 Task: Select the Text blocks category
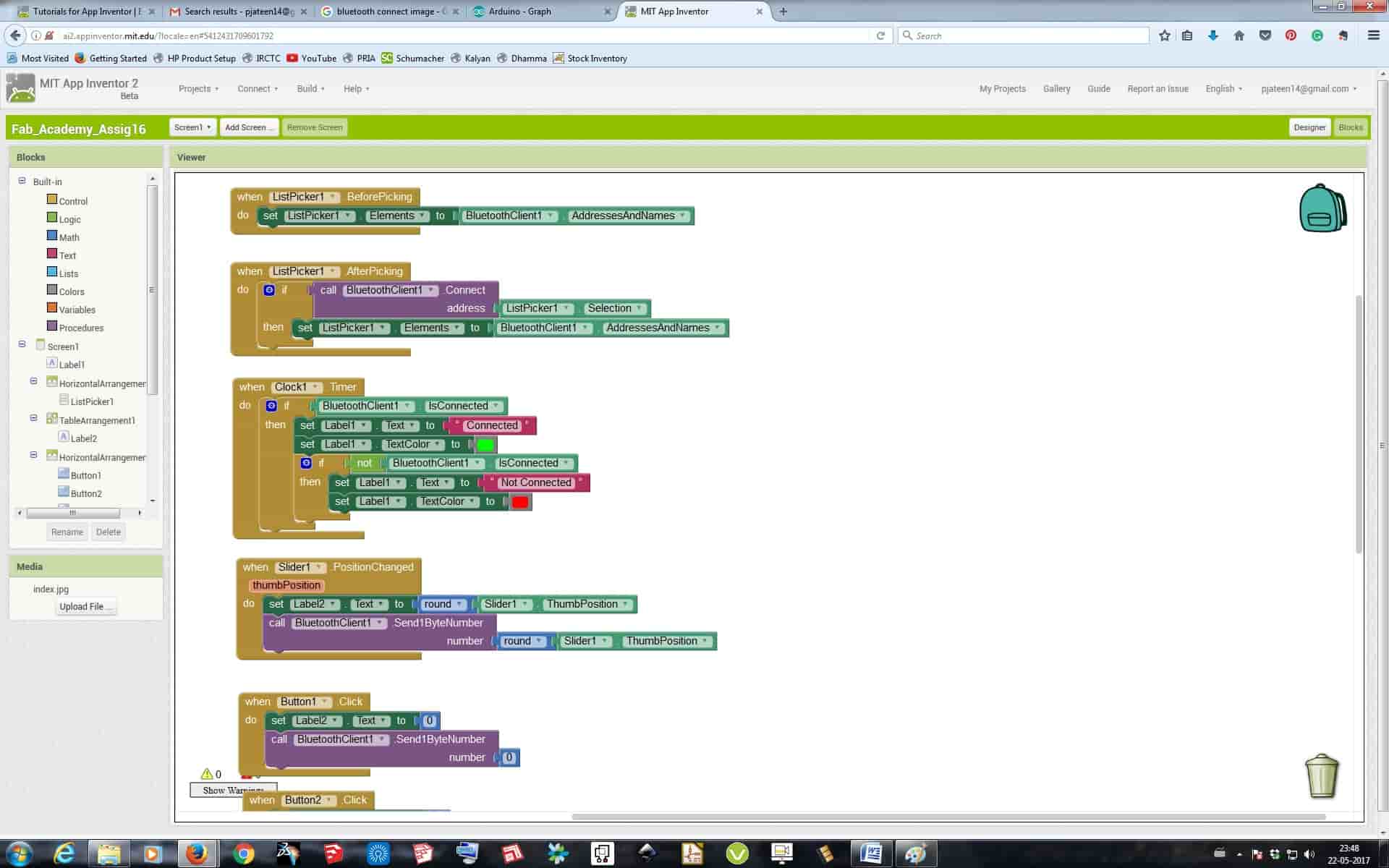tap(61, 255)
